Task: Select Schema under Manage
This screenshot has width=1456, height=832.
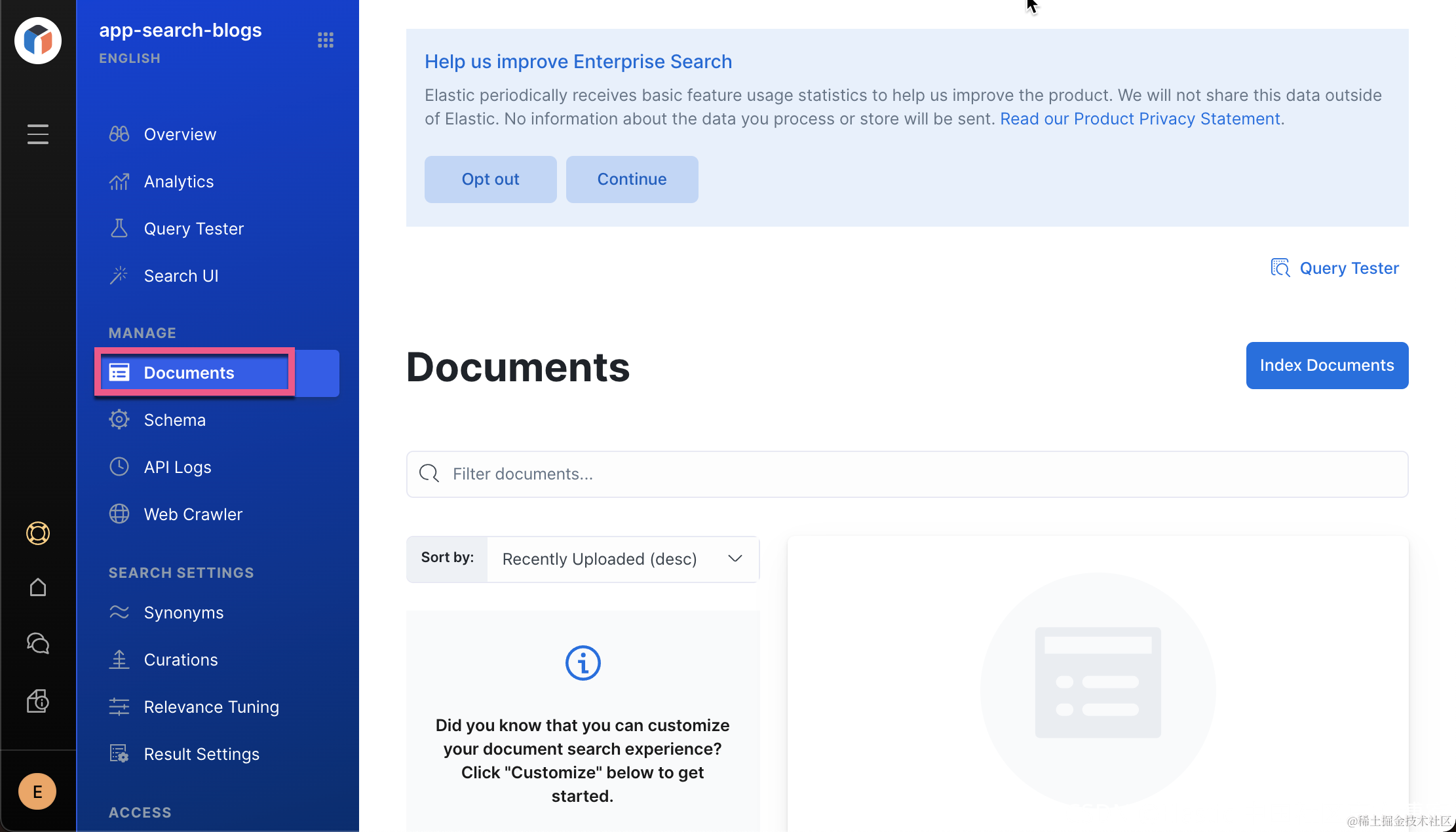Action: point(175,420)
